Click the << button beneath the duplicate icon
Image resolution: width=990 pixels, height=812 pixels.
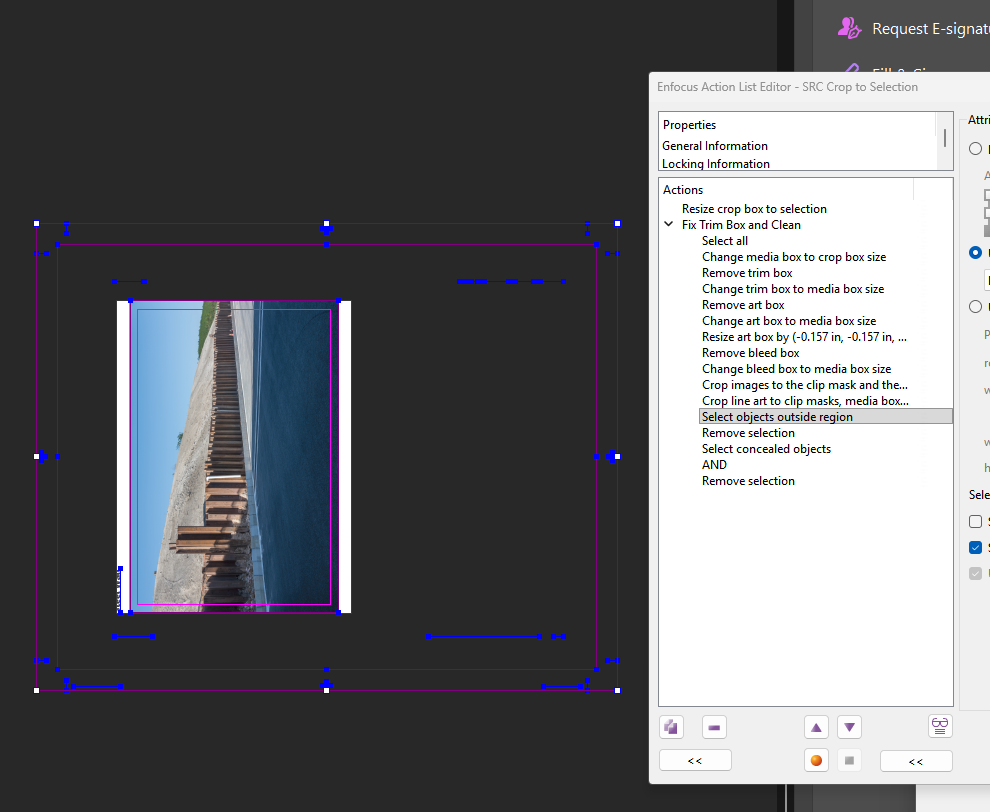pos(695,760)
